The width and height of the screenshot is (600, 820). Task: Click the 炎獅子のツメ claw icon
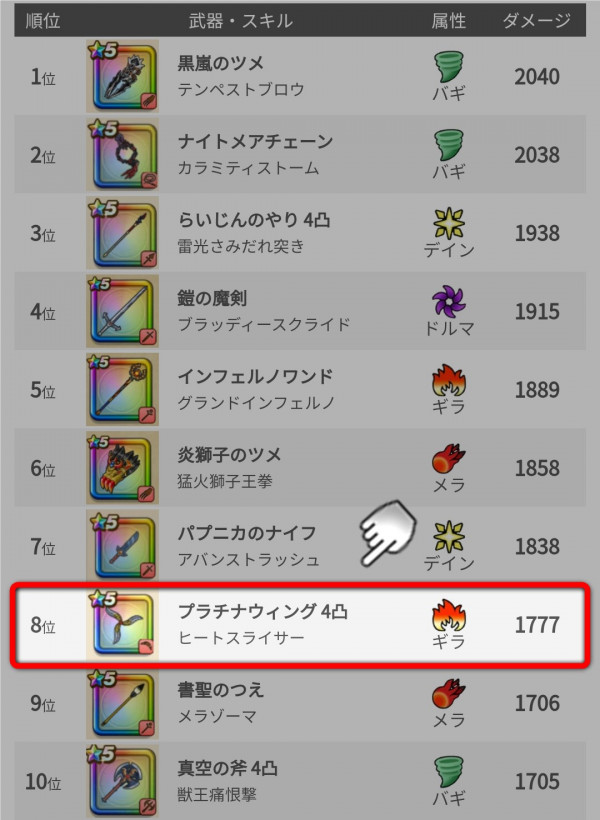tap(122, 468)
